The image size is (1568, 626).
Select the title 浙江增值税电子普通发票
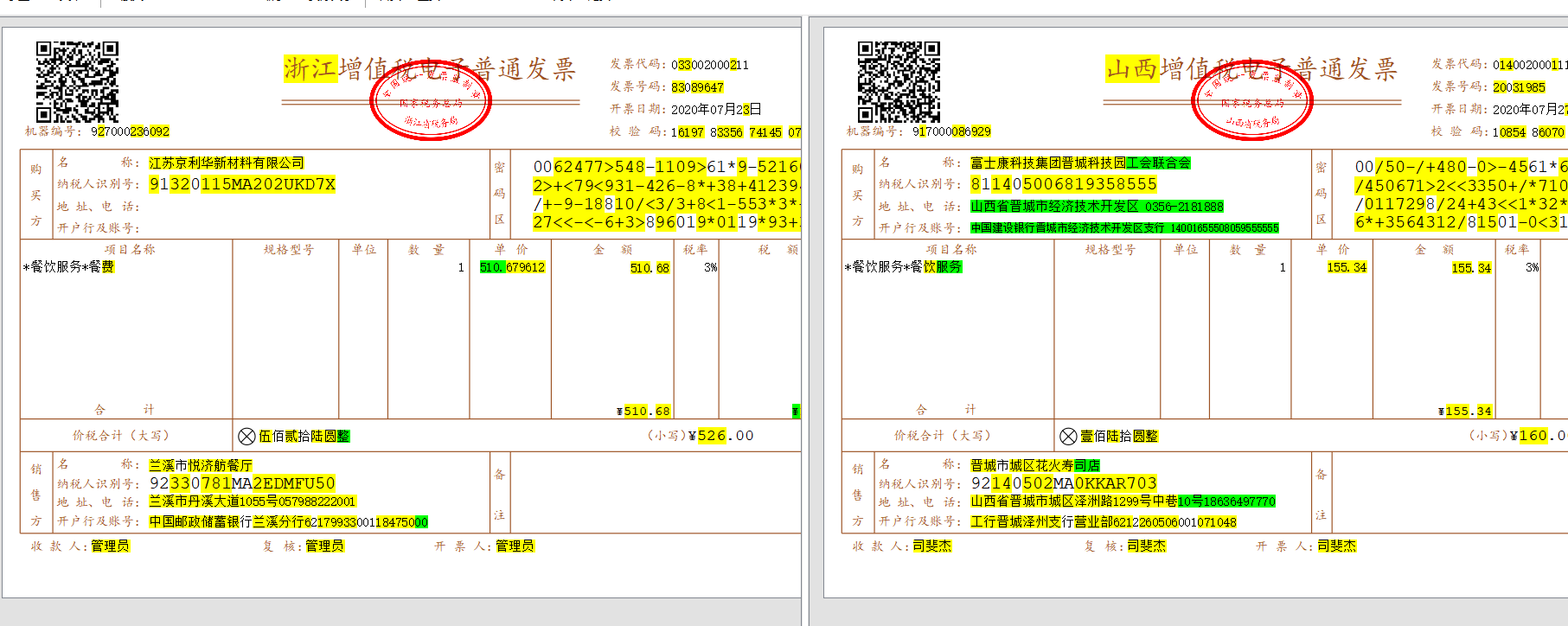pyautogui.click(x=430, y=69)
